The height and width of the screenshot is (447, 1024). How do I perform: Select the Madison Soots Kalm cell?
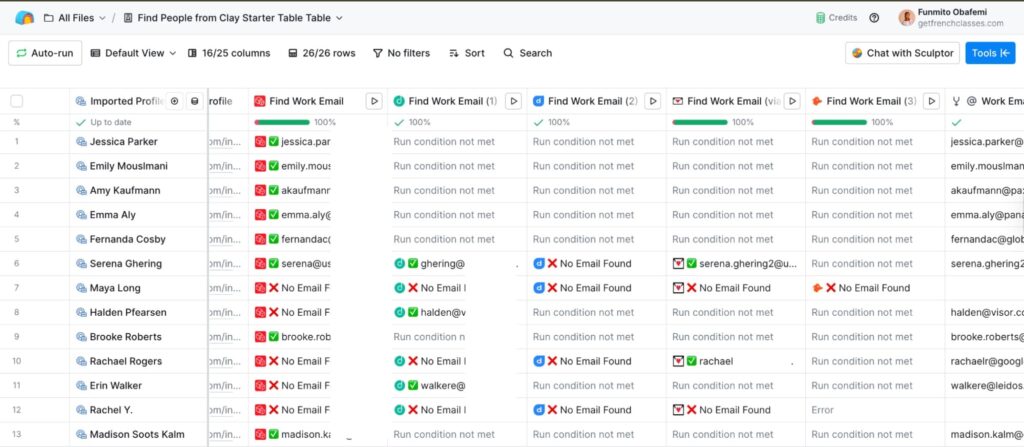(x=138, y=435)
